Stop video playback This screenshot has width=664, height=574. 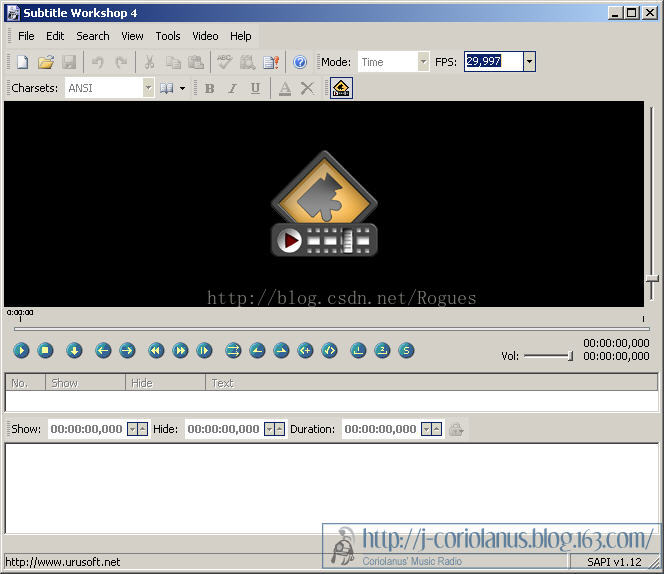point(45,350)
